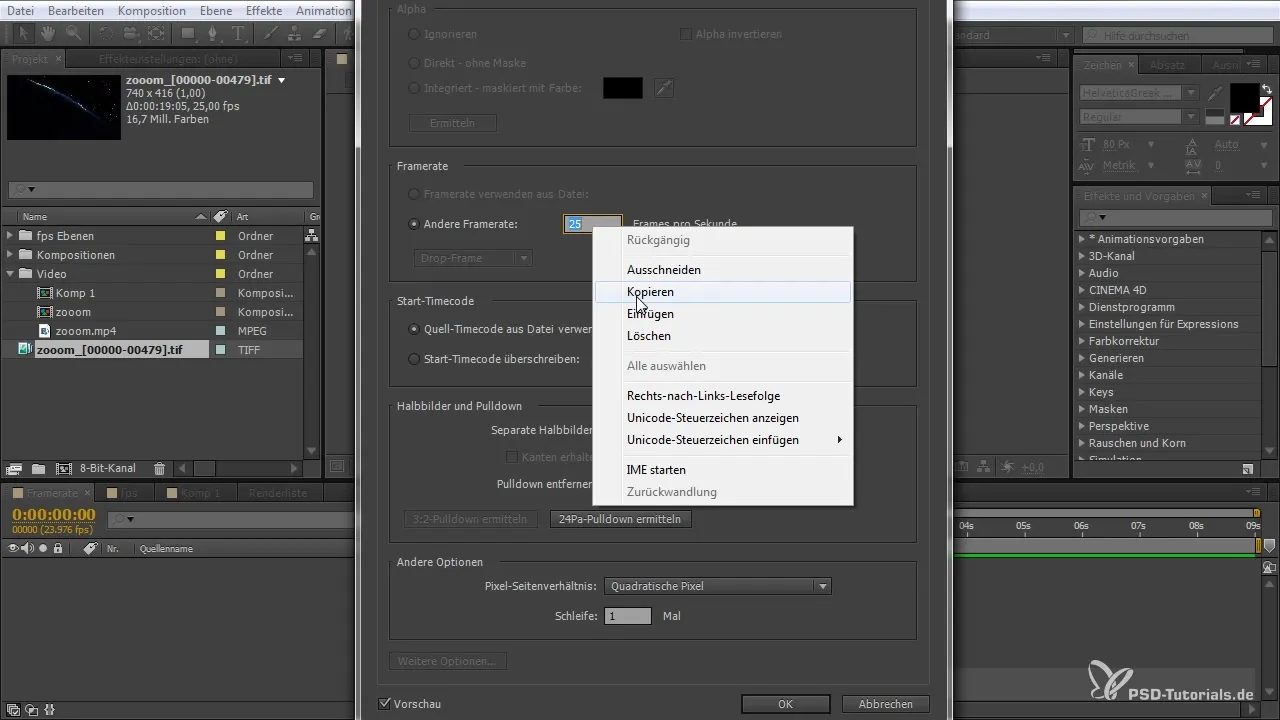Switch to the Absatz tab
The image size is (1280, 720).
click(1167, 65)
